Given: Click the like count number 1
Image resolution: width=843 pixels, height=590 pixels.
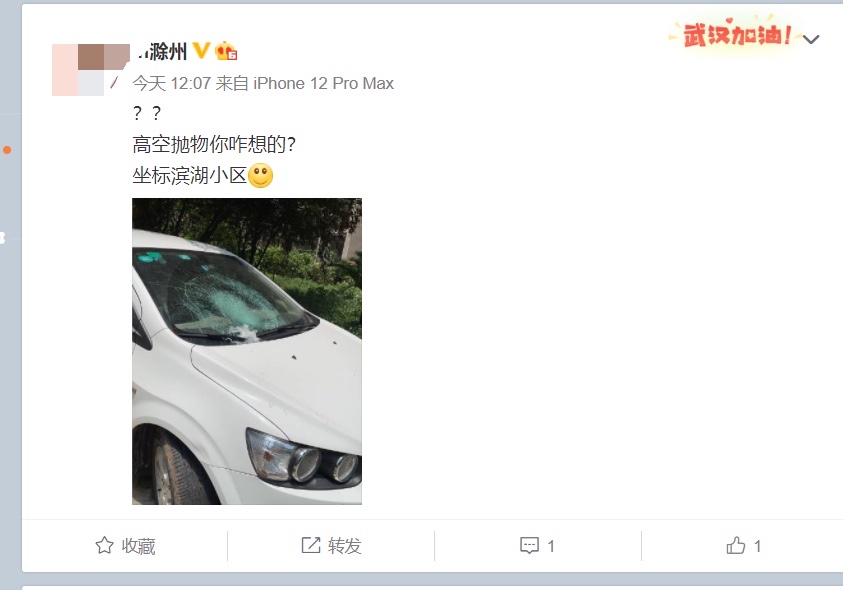Looking at the screenshot, I should coord(757,546).
